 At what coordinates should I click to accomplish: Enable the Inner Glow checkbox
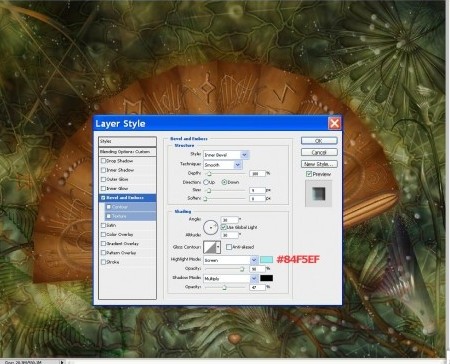pos(103,188)
